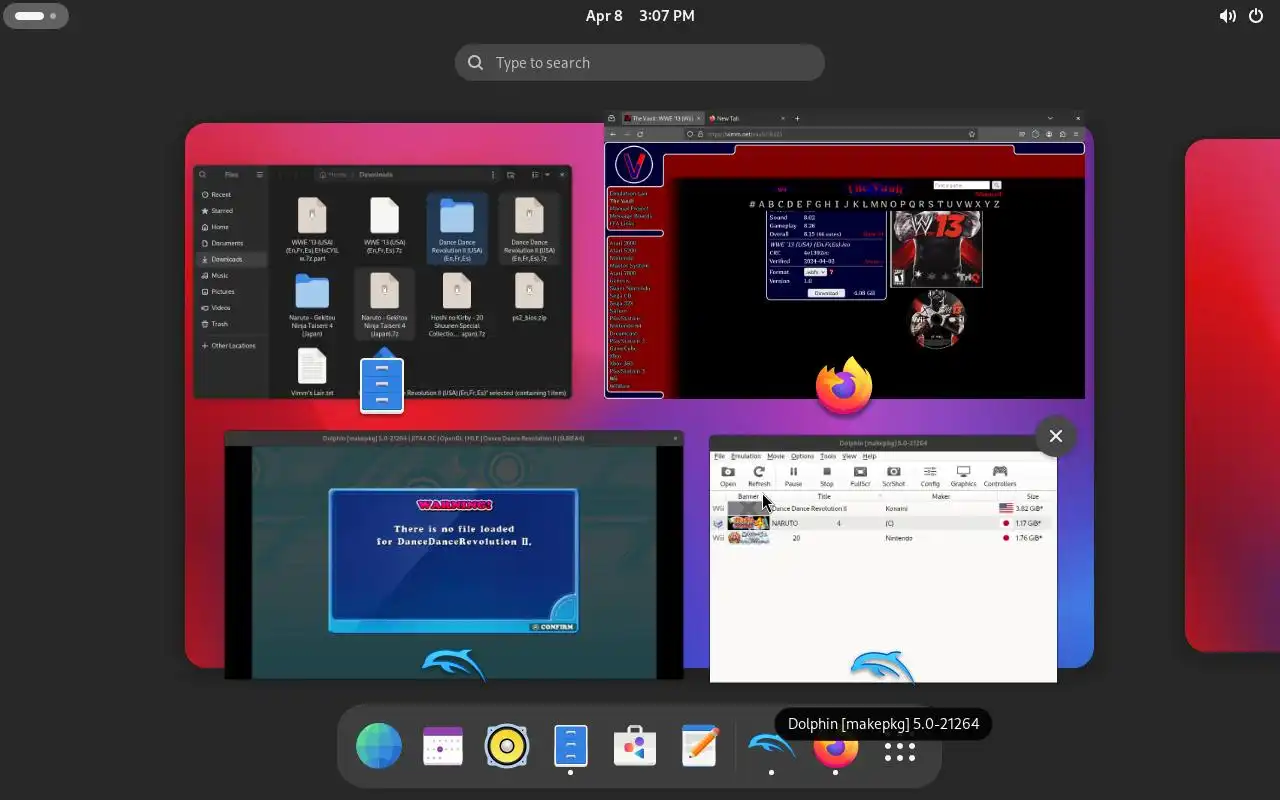Select Hoshi no Kirby archive file in Files
Image resolution: width=1280 pixels, height=800 pixels.
click(457, 304)
